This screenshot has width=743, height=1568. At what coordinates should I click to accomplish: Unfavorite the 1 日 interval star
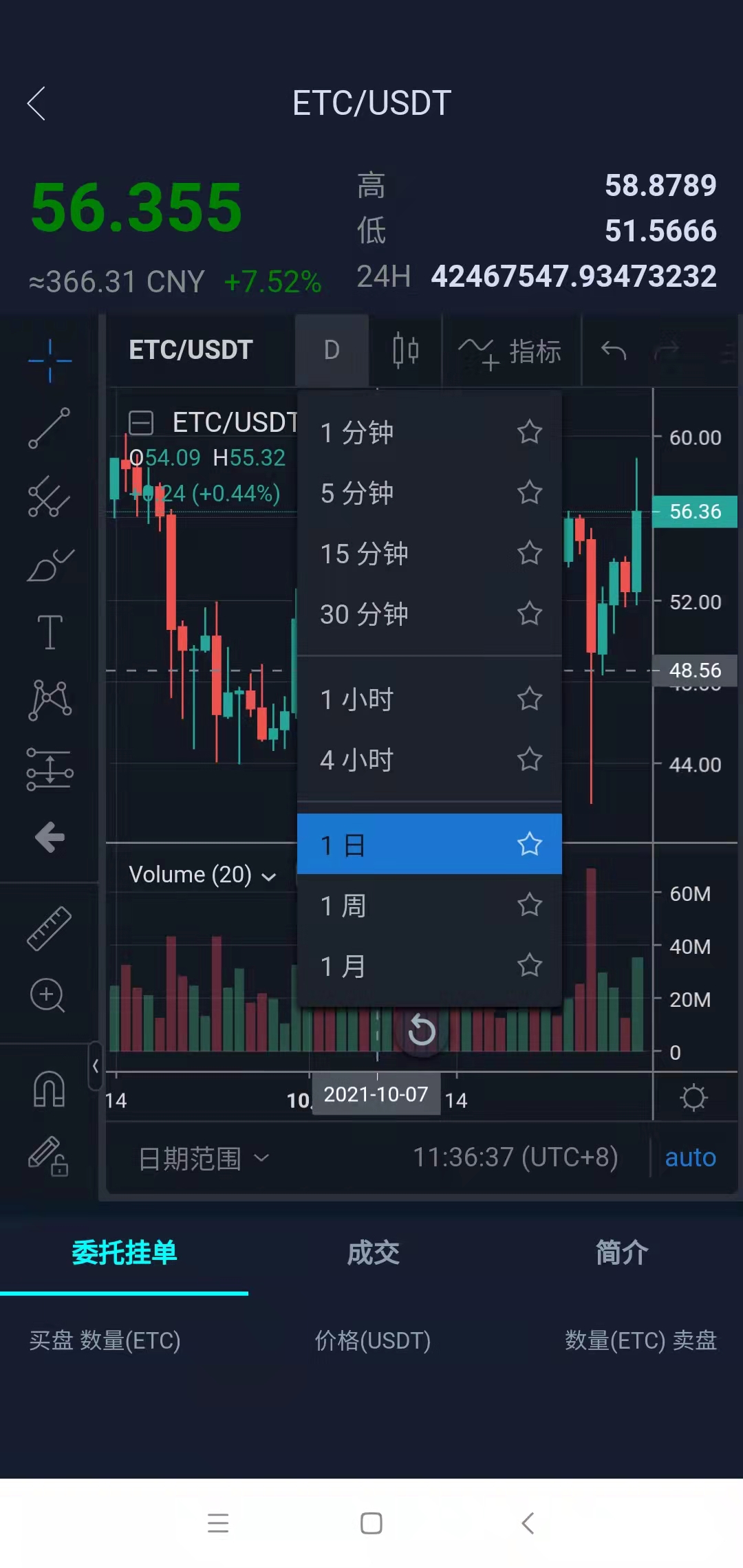click(x=530, y=844)
